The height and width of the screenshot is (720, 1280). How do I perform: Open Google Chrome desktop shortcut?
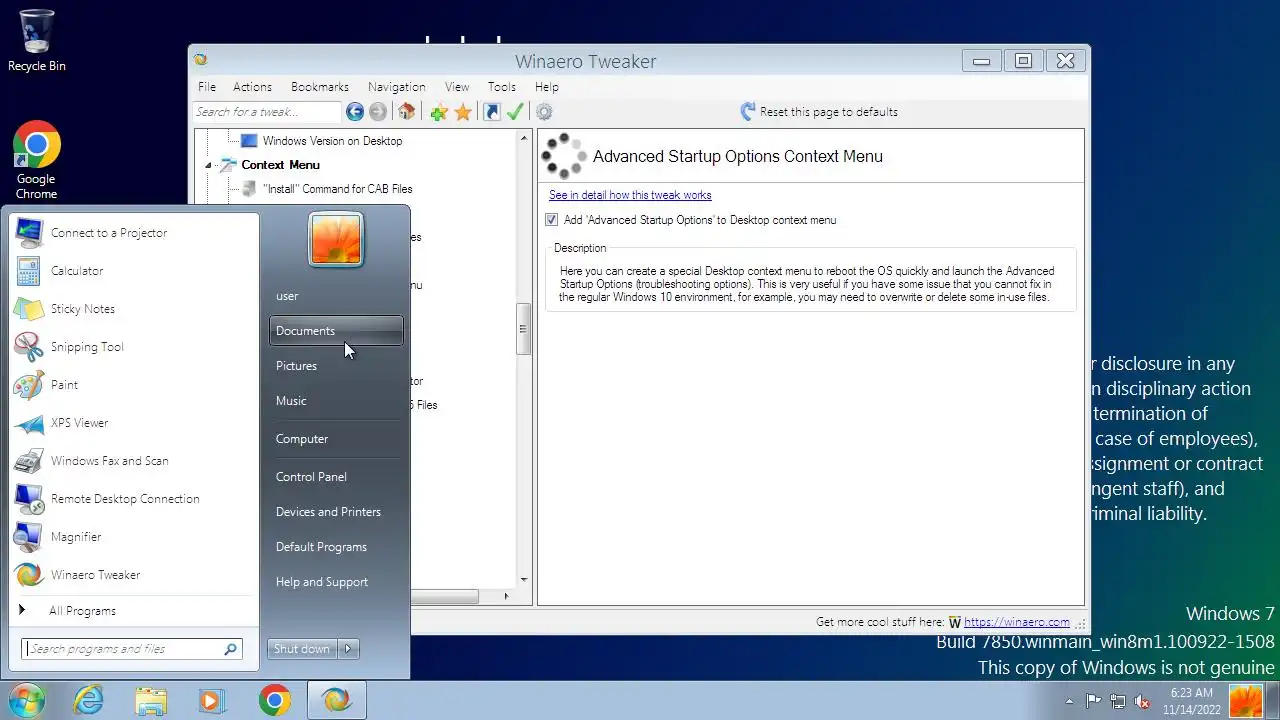point(36,161)
